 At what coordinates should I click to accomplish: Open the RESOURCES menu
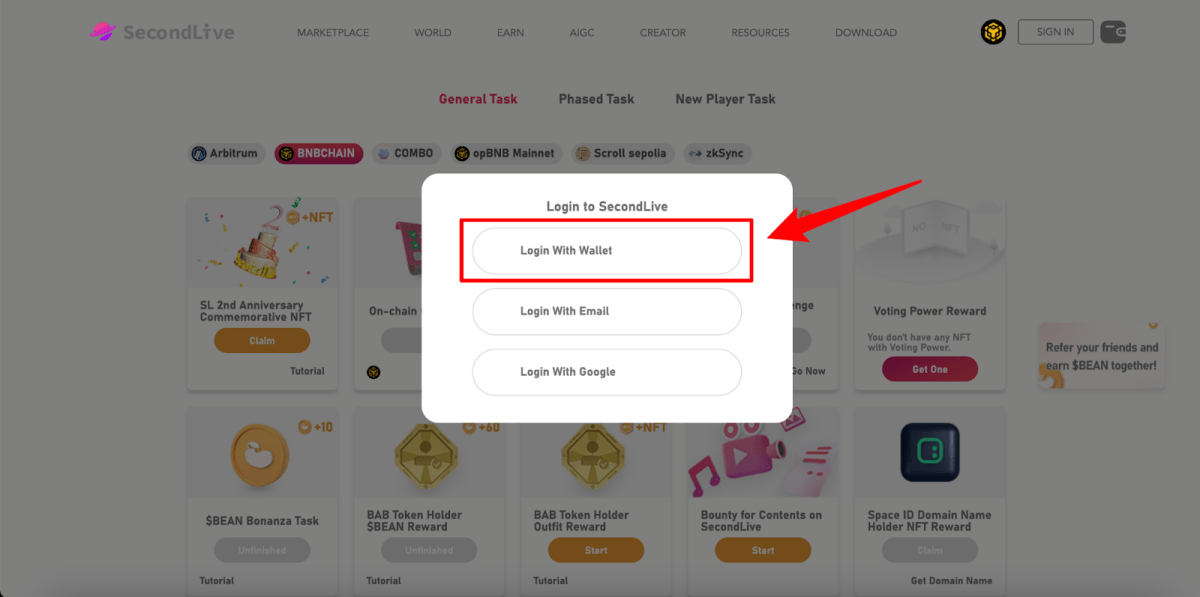coord(760,33)
